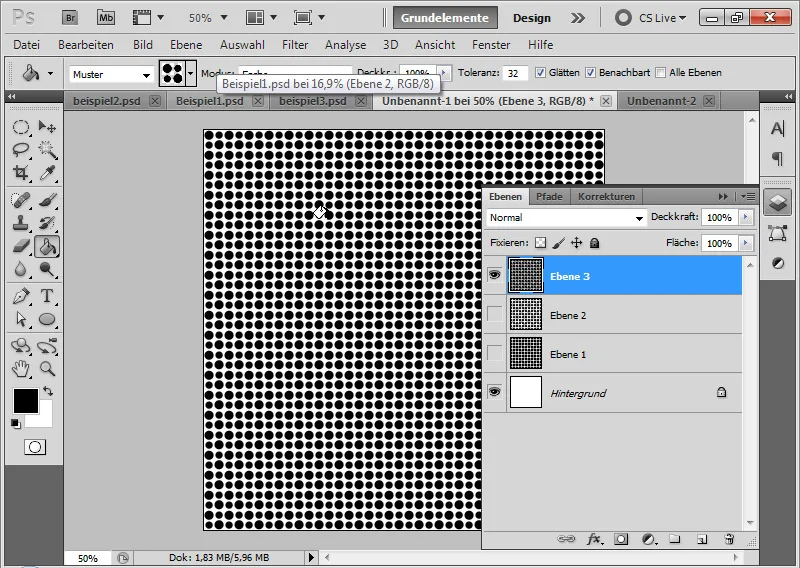
Task: Switch to the Pfade tab
Action: pos(549,196)
